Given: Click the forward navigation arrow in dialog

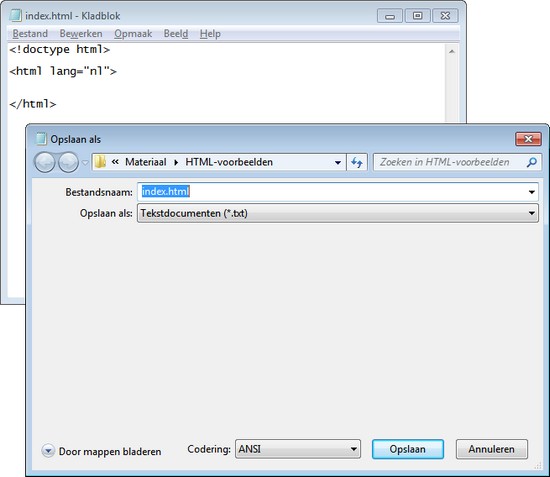Looking at the screenshot, I should (x=68, y=162).
